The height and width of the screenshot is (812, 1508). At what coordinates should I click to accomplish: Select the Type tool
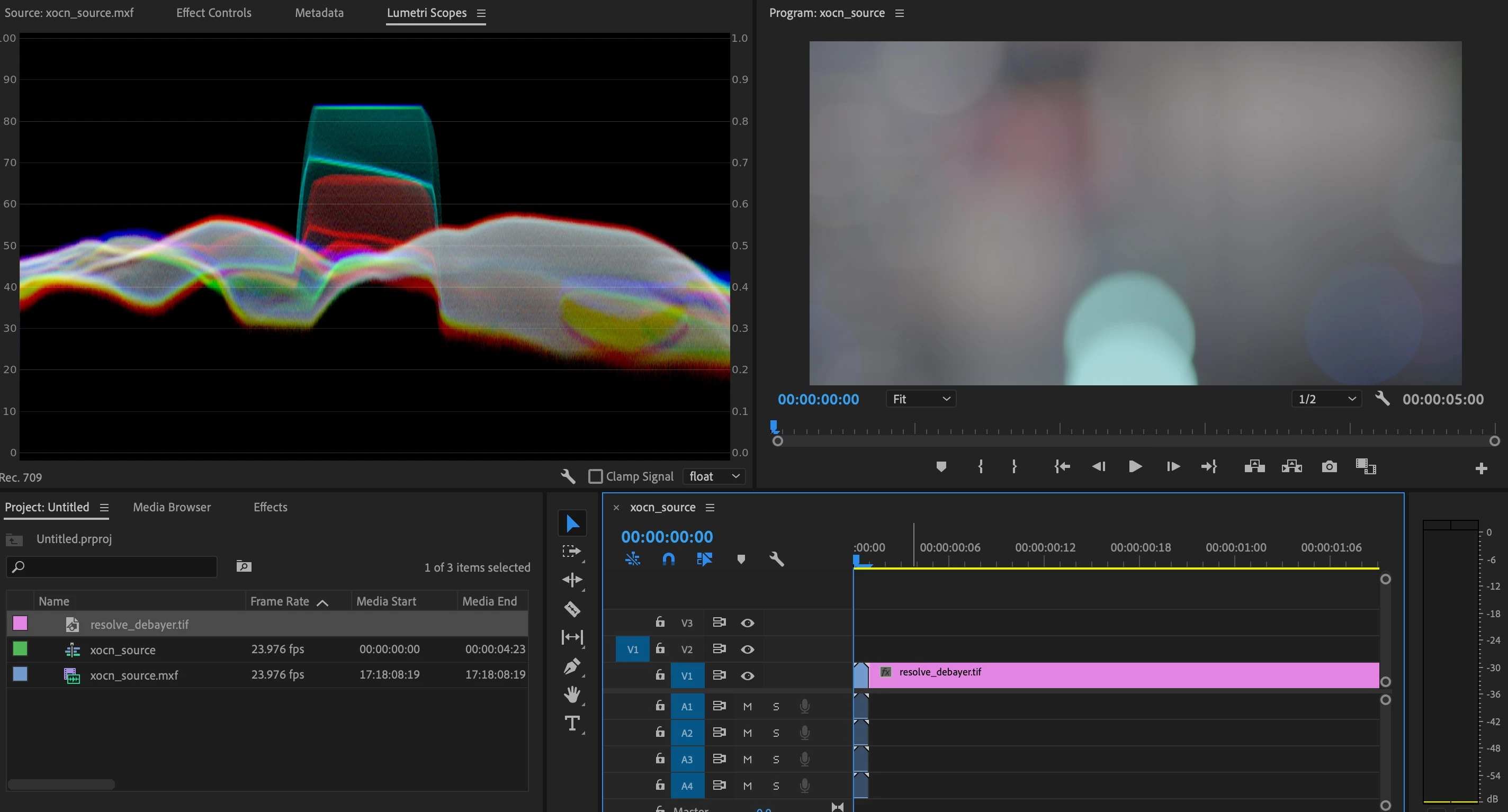pyautogui.click(x=572, y=723)
